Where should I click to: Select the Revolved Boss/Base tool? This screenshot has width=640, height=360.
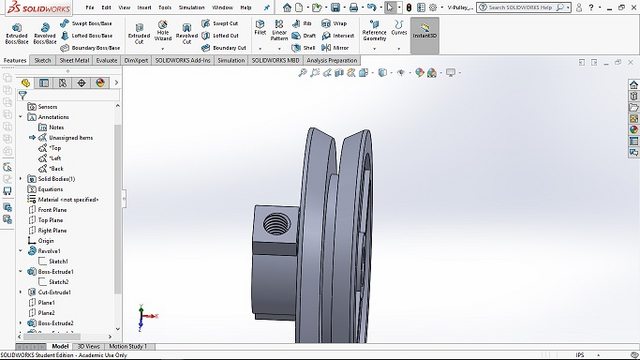(x=45, y=33)
